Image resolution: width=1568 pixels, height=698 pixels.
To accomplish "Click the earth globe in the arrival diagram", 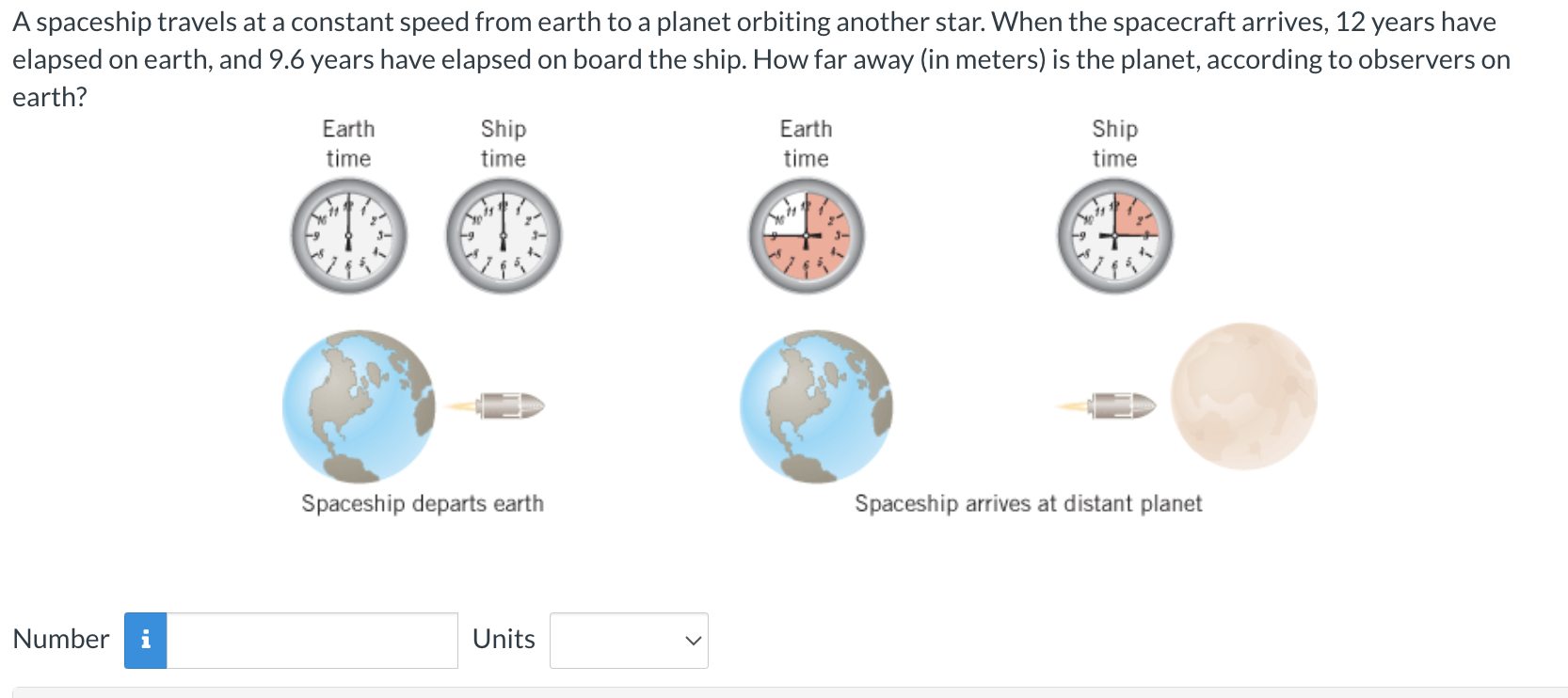I will click(x=815, y=408).
